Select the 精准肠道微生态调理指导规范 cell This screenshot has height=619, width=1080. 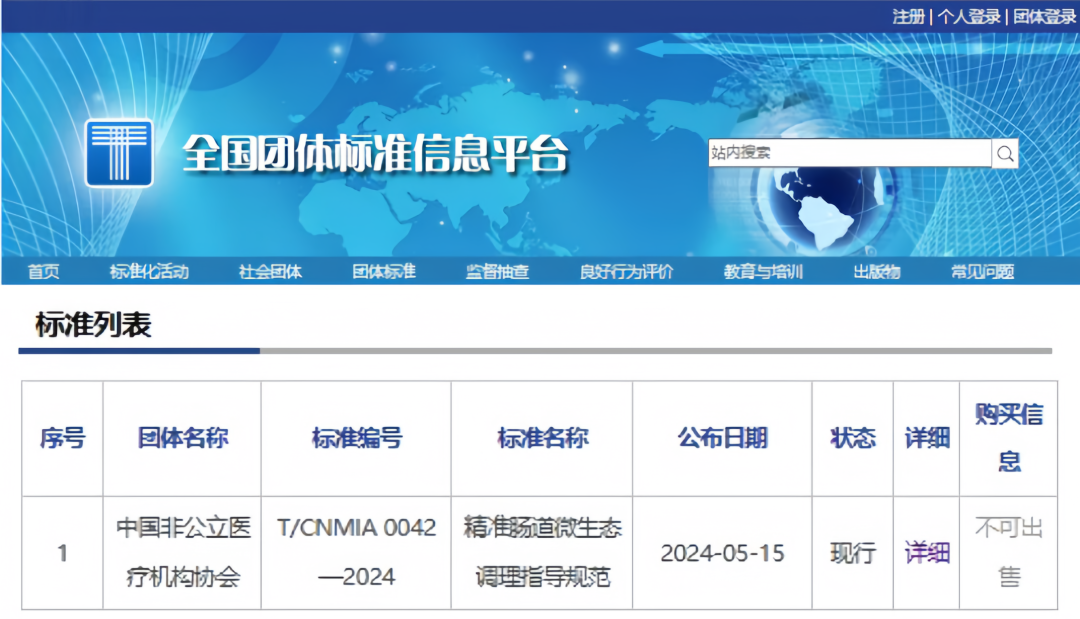point(543,552)
